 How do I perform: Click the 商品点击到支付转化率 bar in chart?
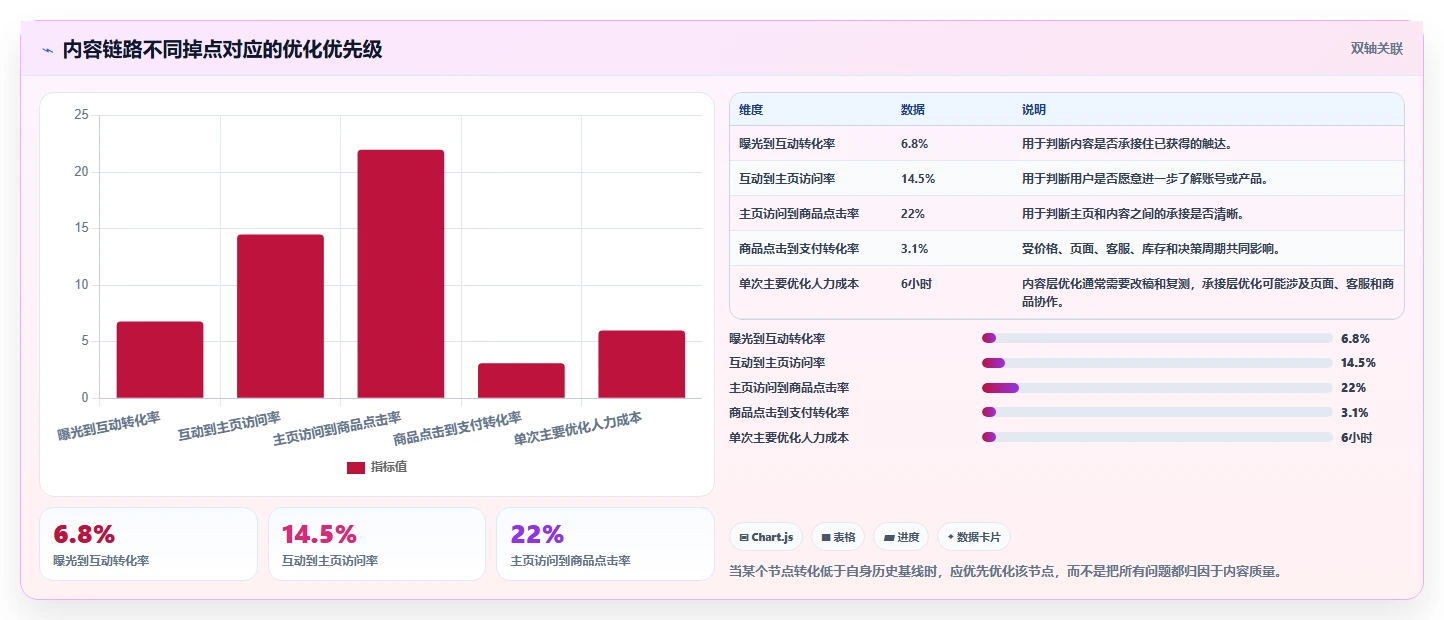[521, 381]
